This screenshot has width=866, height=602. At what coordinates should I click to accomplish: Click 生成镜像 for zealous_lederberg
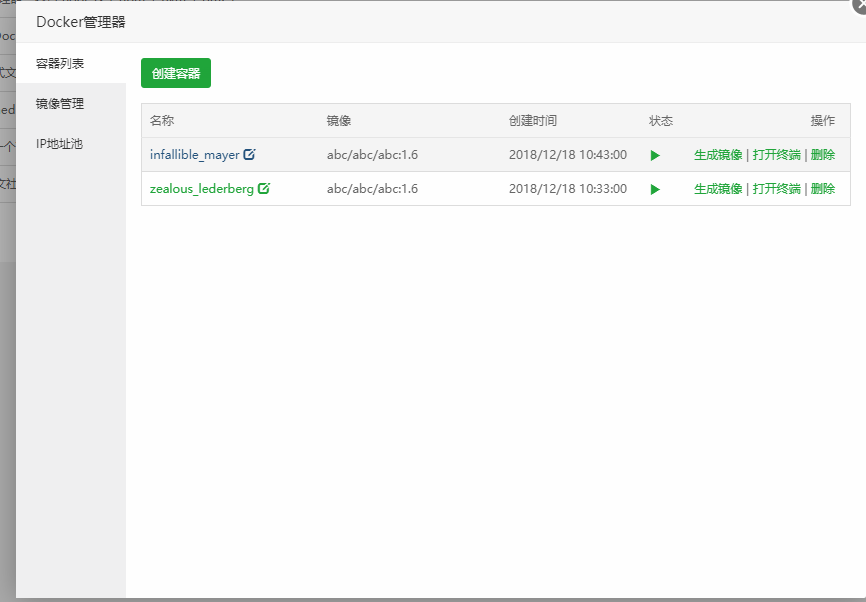(x=718, y=189)
